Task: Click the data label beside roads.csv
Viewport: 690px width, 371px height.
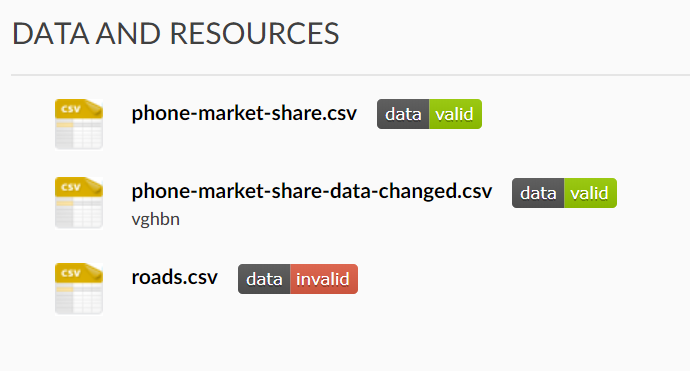Action: click(x=264, y=279)
